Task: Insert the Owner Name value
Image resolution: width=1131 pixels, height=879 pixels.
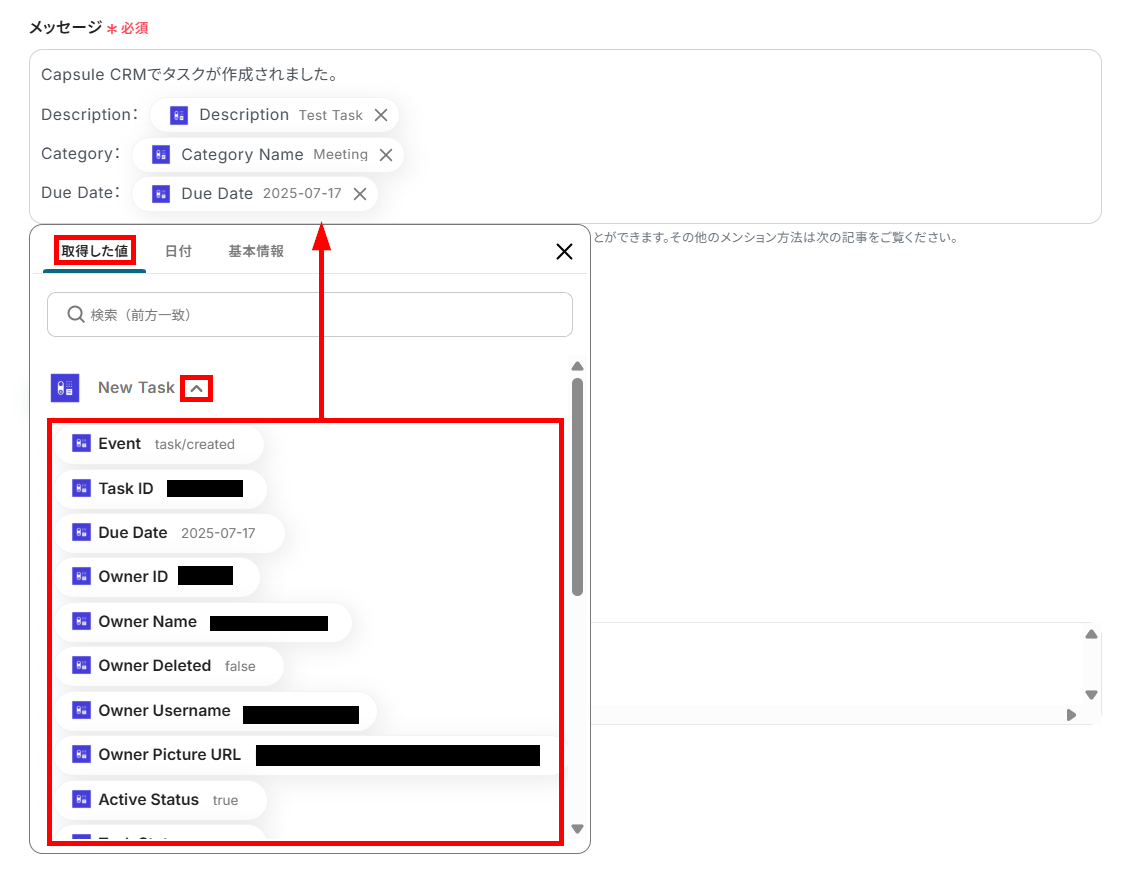Action: click(x=204, y=622)
